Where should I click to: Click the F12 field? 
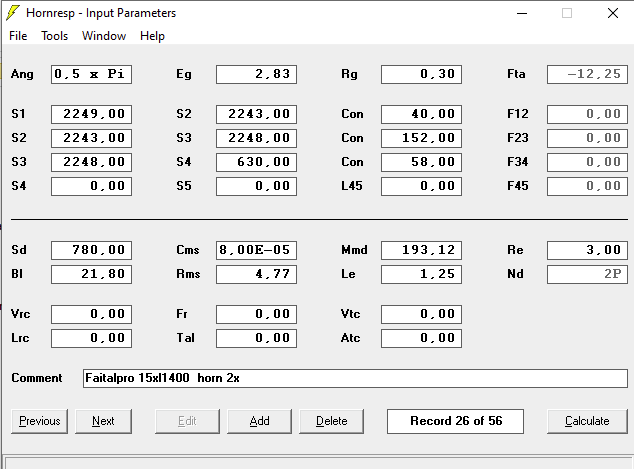[x=587, y=114]
